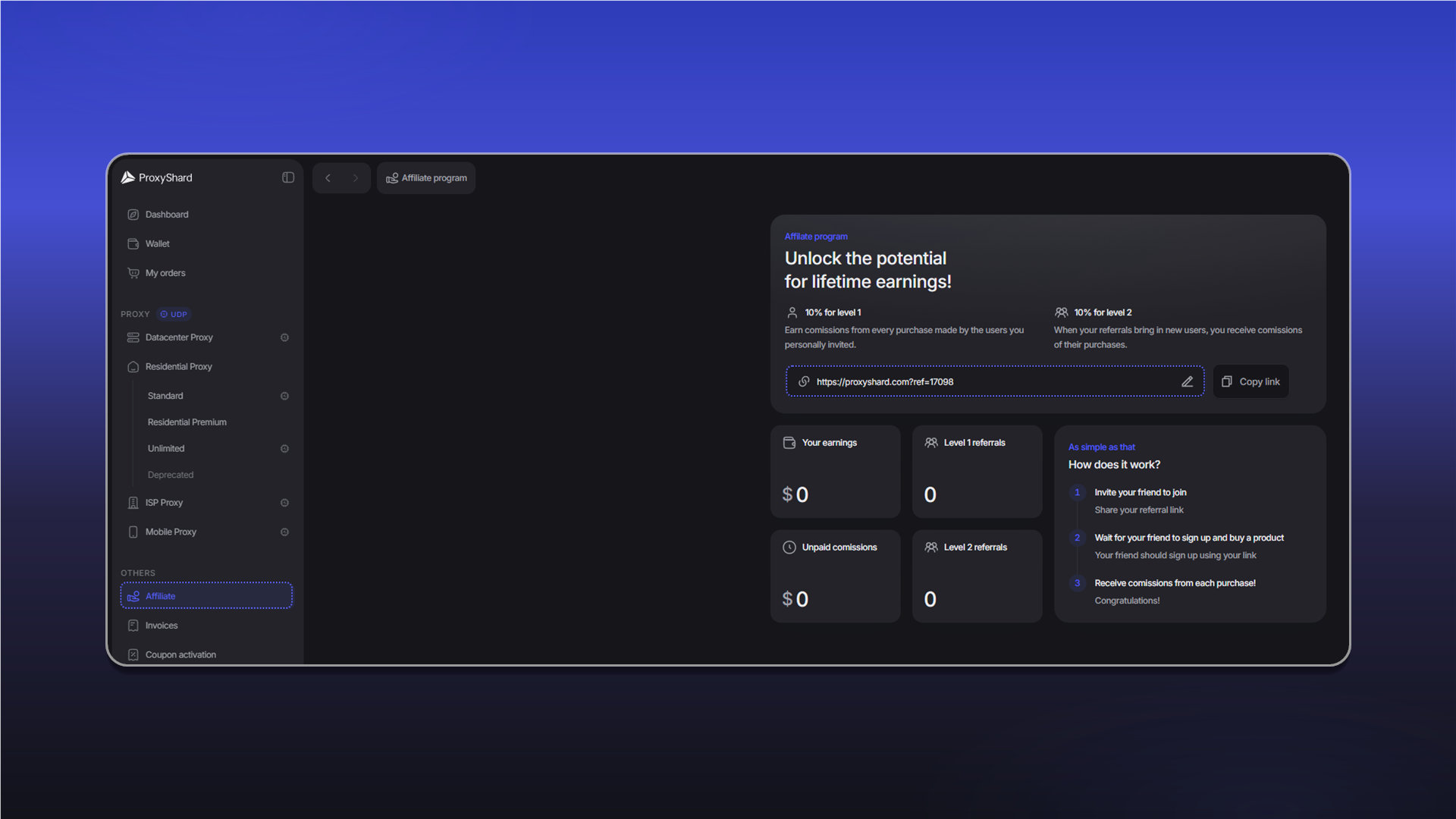Image resolution: width=1456 pixels, height=819 pixels.
Task: Click gear icon beside Datacenter Proxy
Action: [x=284, y=337]
